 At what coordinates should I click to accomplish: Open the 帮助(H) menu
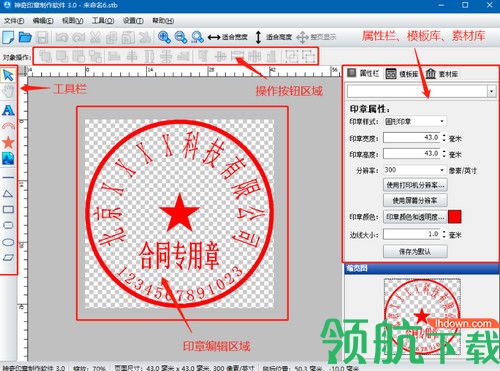(163, 21)
